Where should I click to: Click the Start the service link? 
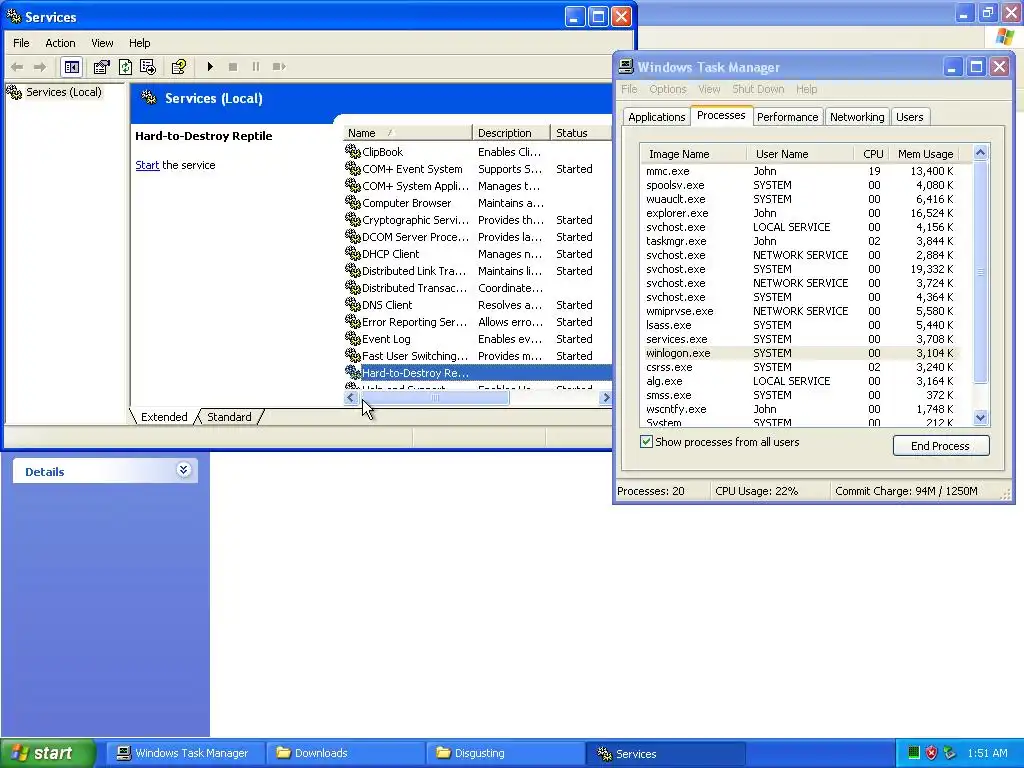[x=147, y=165]
